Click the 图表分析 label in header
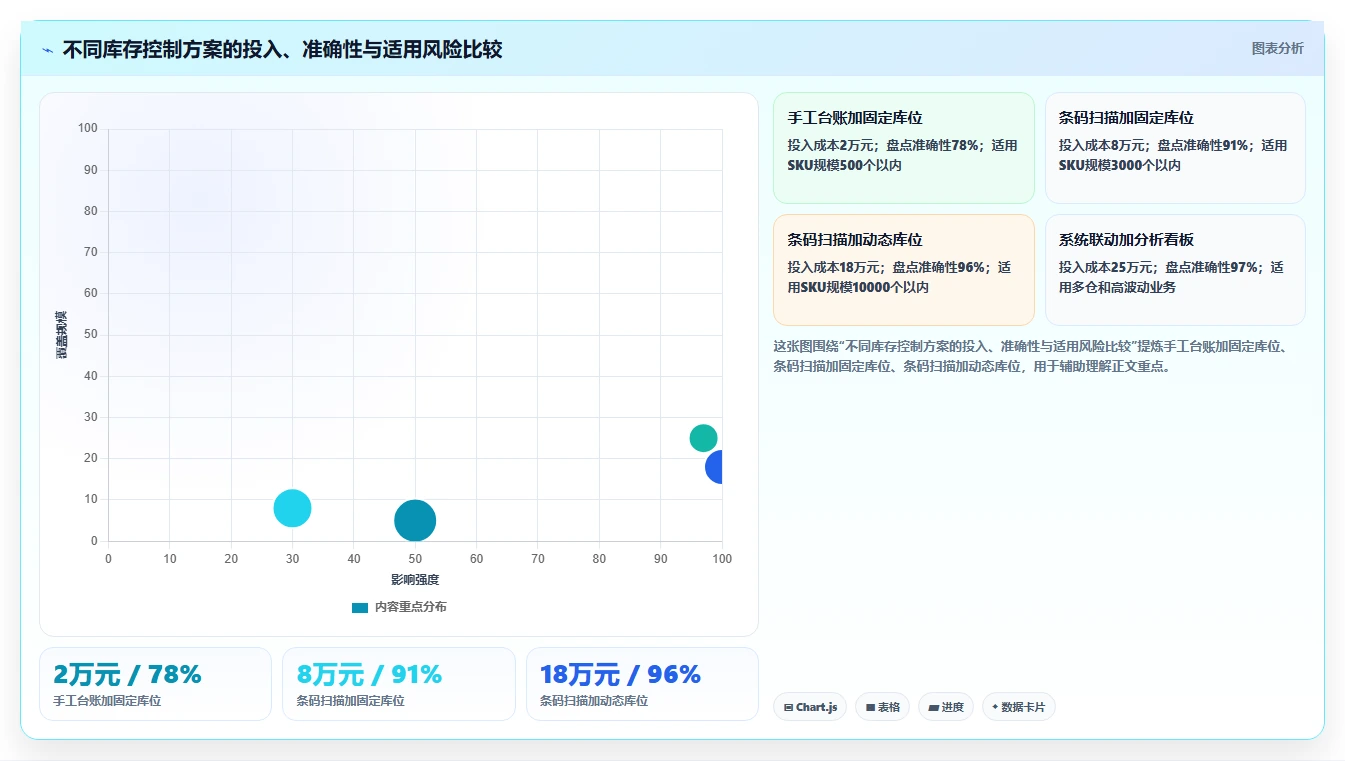The height and width of the screenshot is (761, 1345). (1277, 48)
